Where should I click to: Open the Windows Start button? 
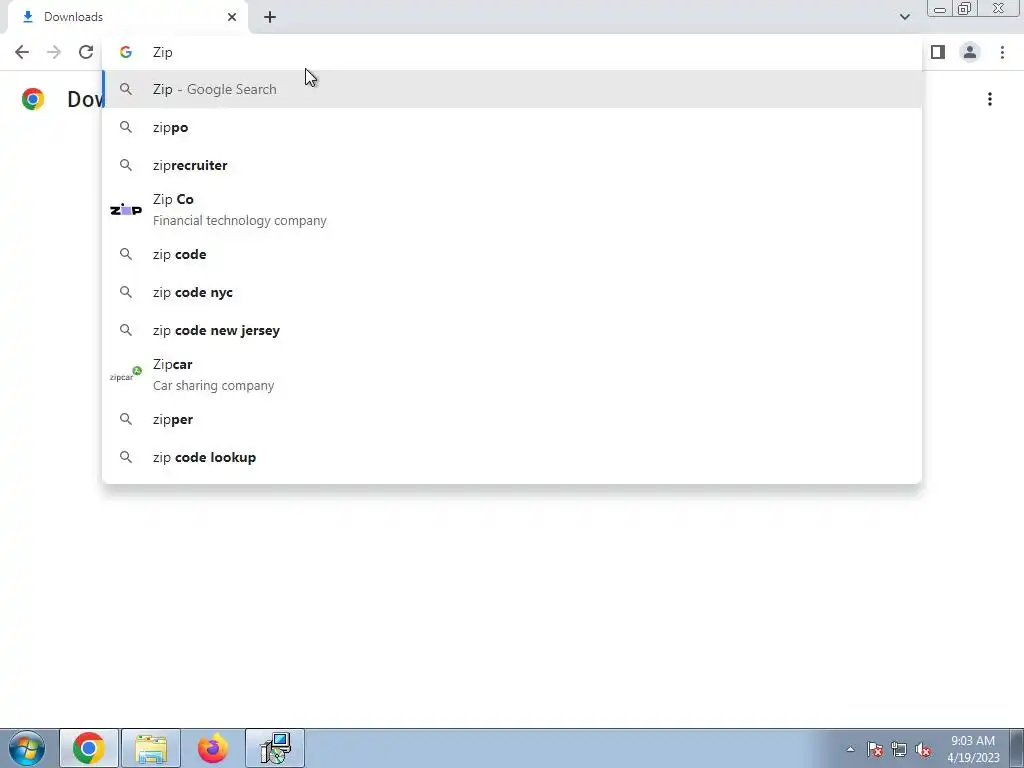(27, 748)
